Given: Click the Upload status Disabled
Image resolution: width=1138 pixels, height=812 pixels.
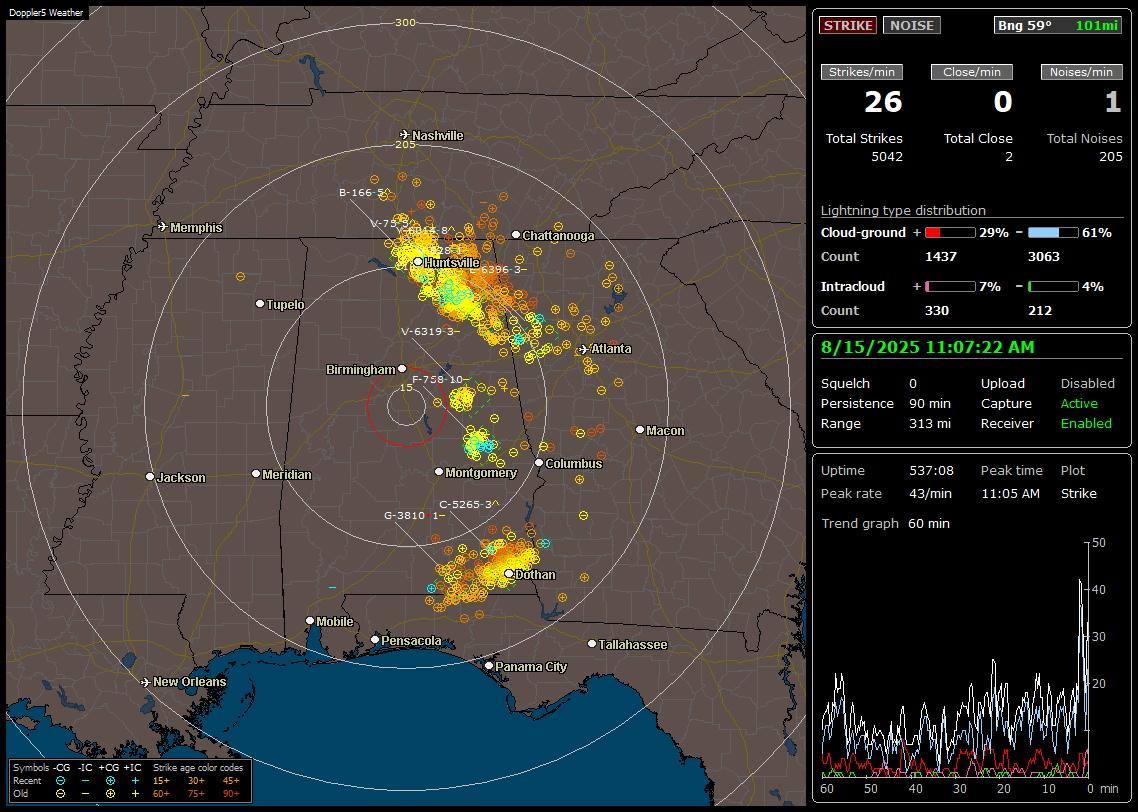Looking at the screenshot, I should (1088, 384).
